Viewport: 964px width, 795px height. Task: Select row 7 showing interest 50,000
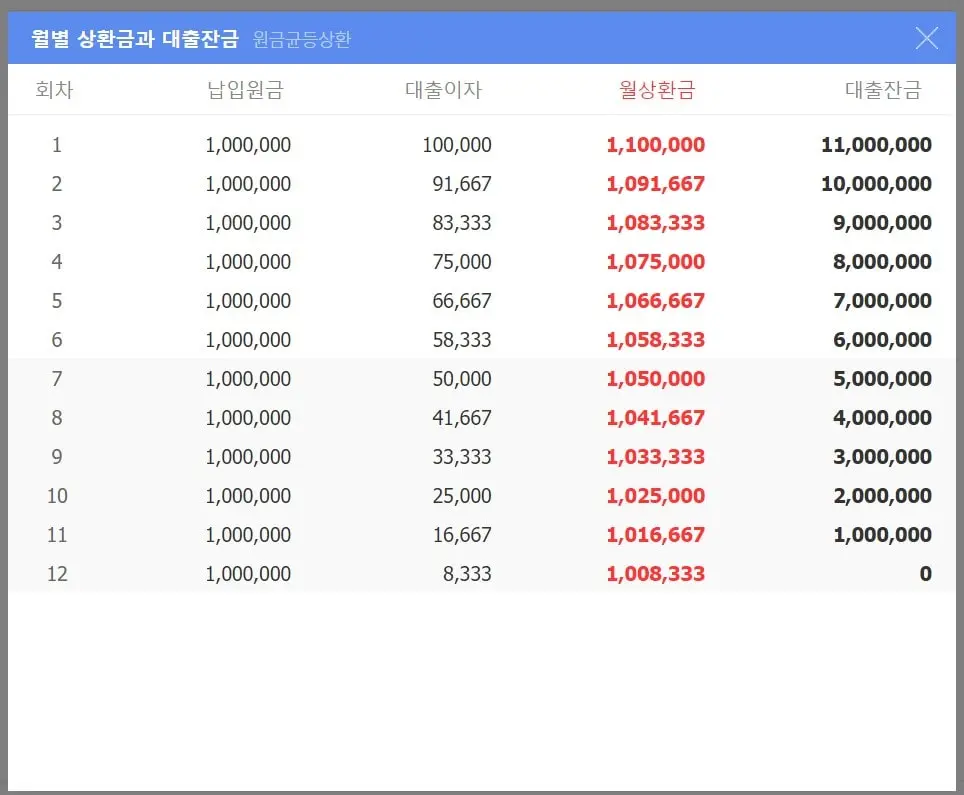(x=480, y=378)
